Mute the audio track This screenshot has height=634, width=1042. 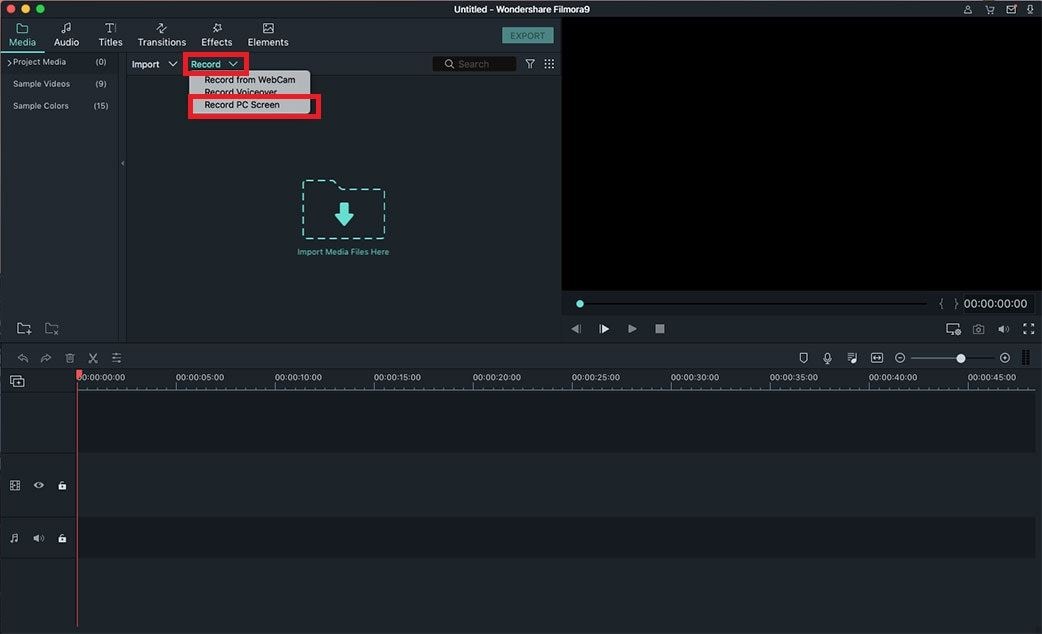pos(39,538)
